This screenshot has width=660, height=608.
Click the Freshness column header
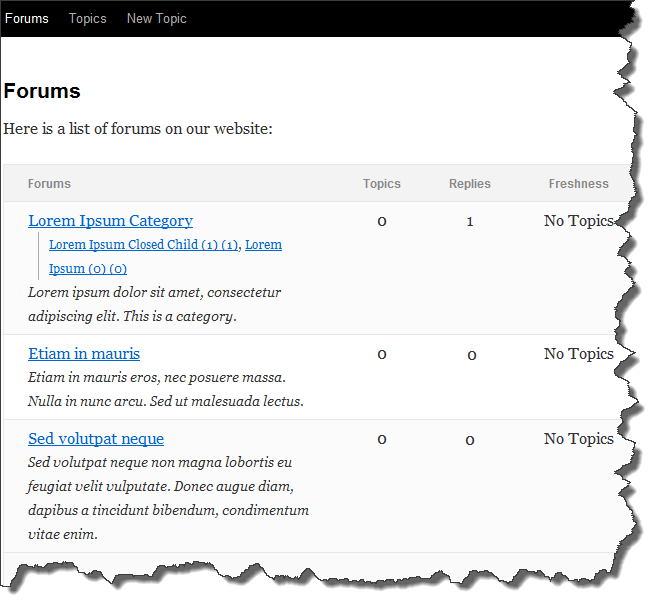coord(578,184)
